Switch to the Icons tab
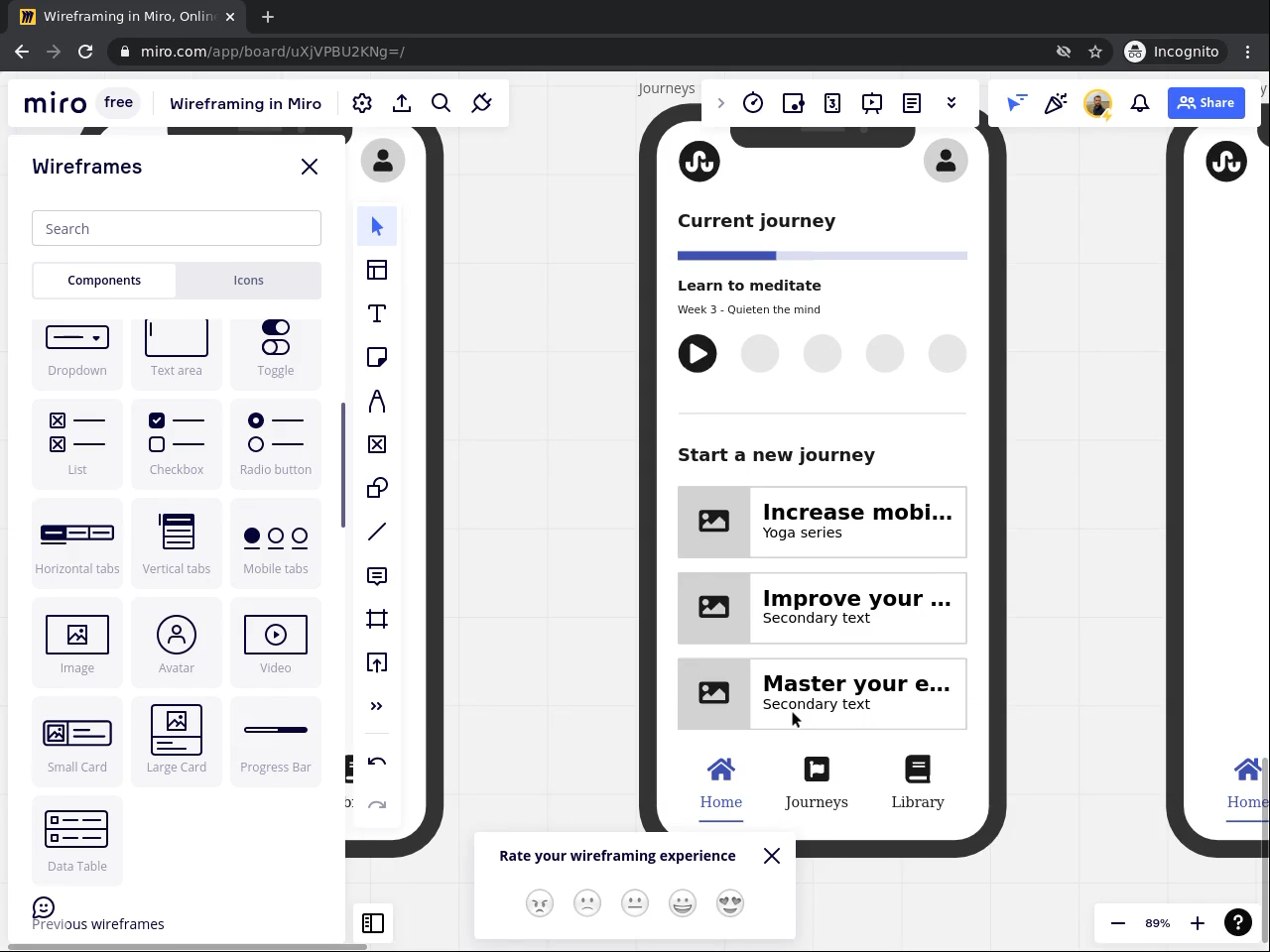 (248, 281)
